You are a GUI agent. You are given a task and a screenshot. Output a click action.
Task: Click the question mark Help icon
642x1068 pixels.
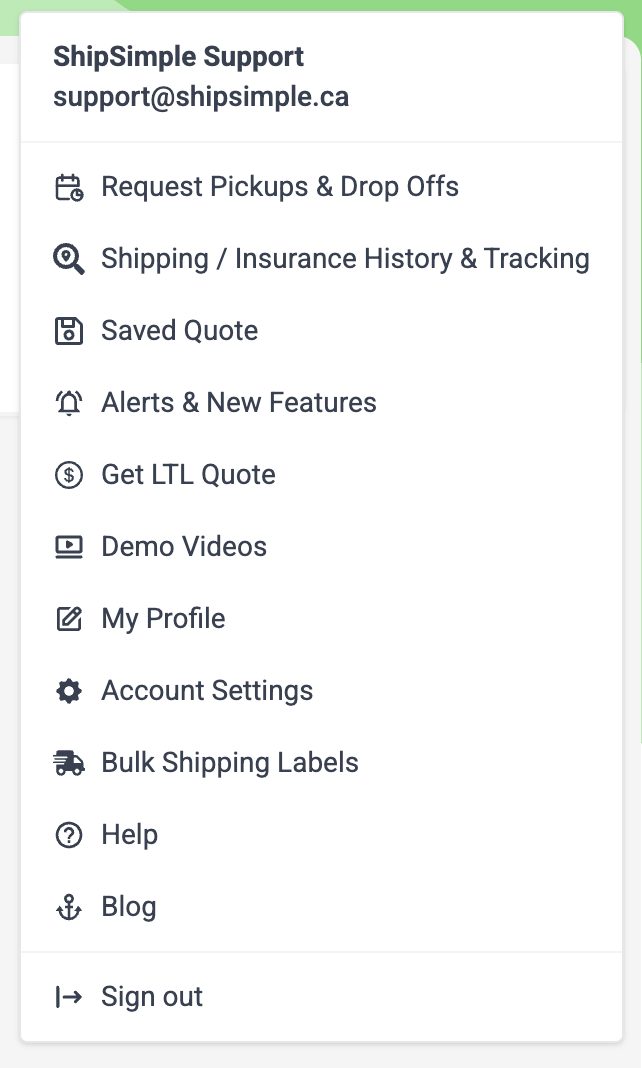click(x=69, y=834)
